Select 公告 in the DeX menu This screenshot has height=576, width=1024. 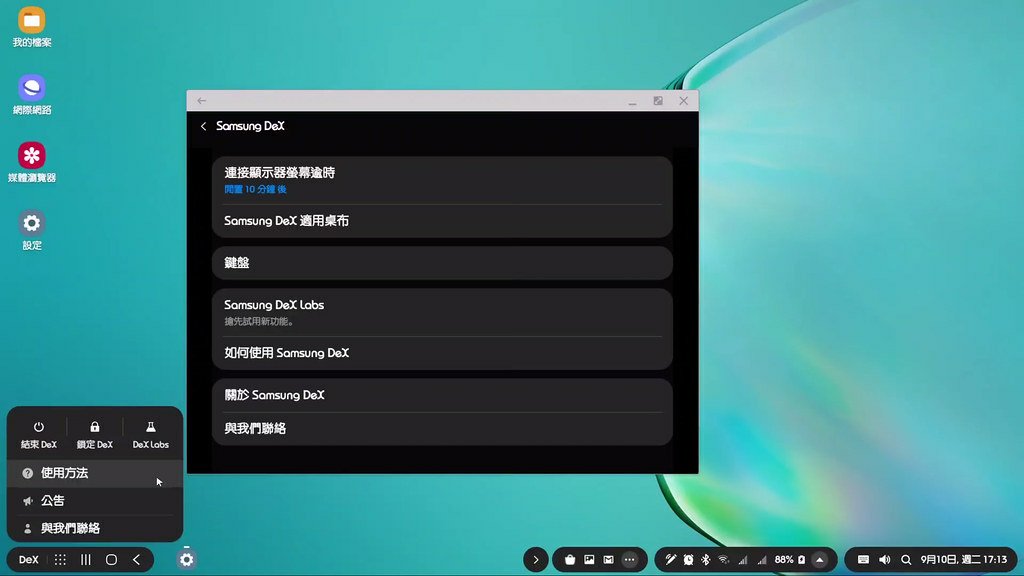point(95,501)
